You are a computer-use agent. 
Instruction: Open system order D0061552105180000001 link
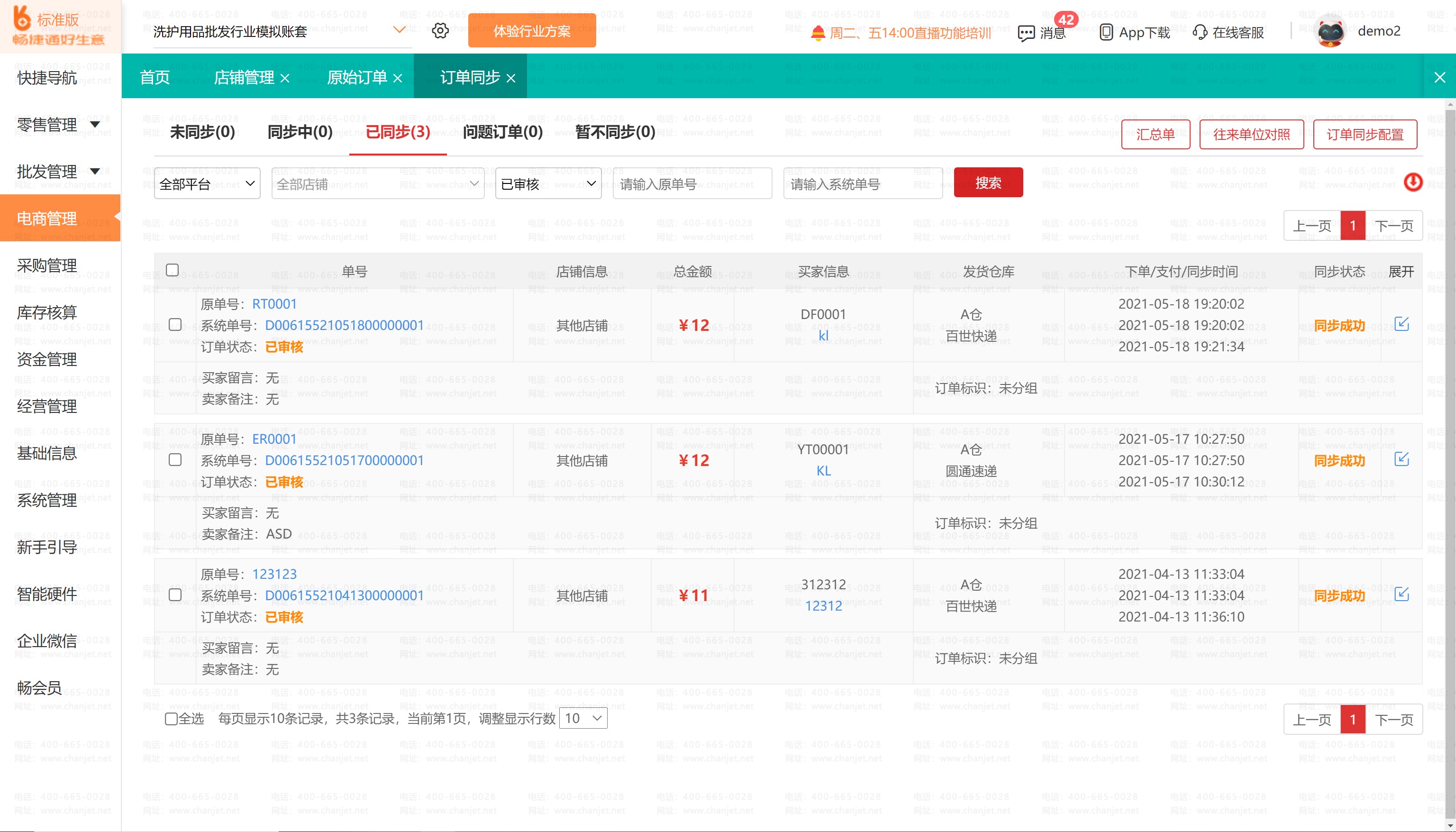tap(345, 325)
